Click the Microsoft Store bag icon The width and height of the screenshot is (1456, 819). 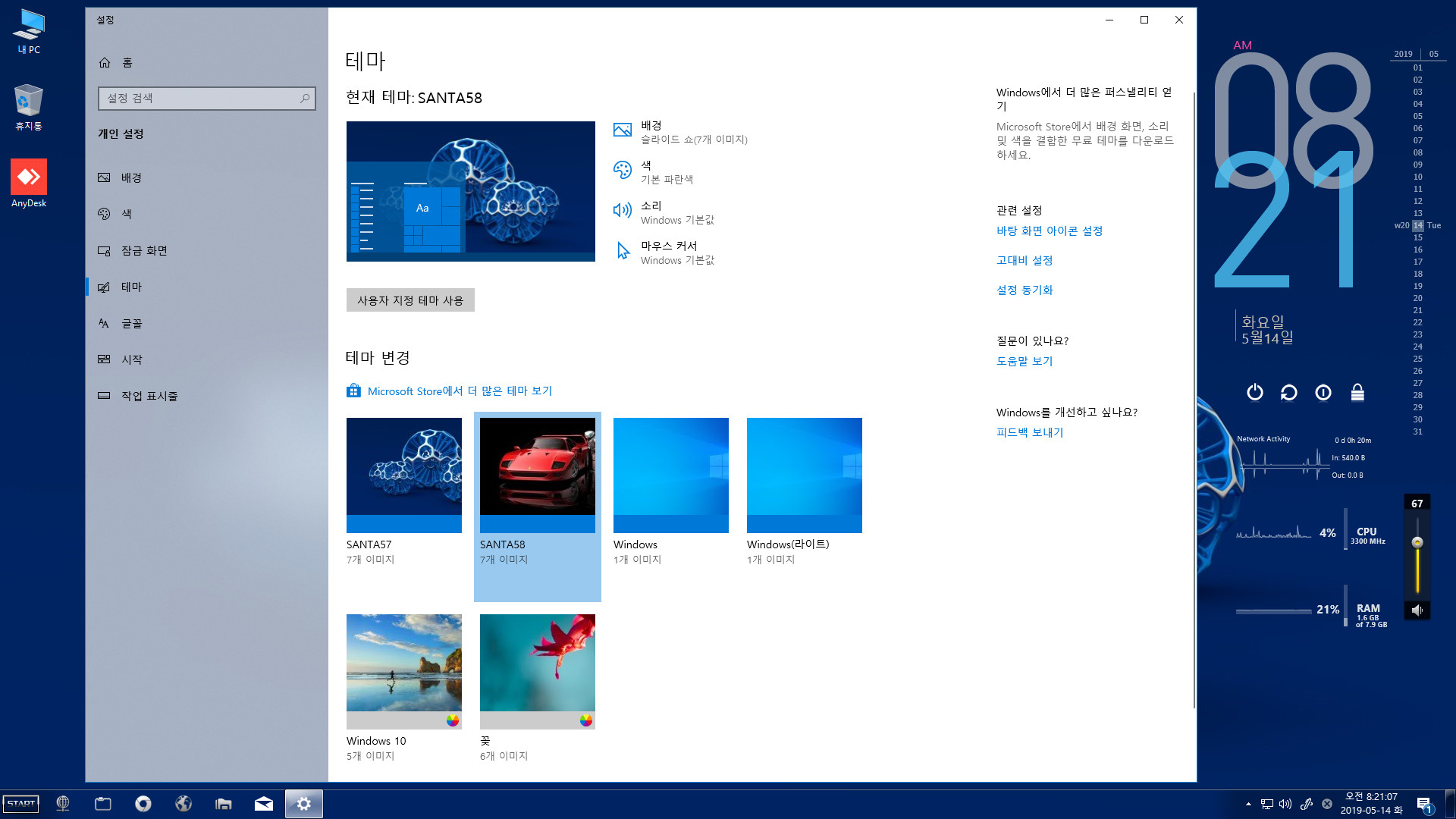(x=353, y=391)
